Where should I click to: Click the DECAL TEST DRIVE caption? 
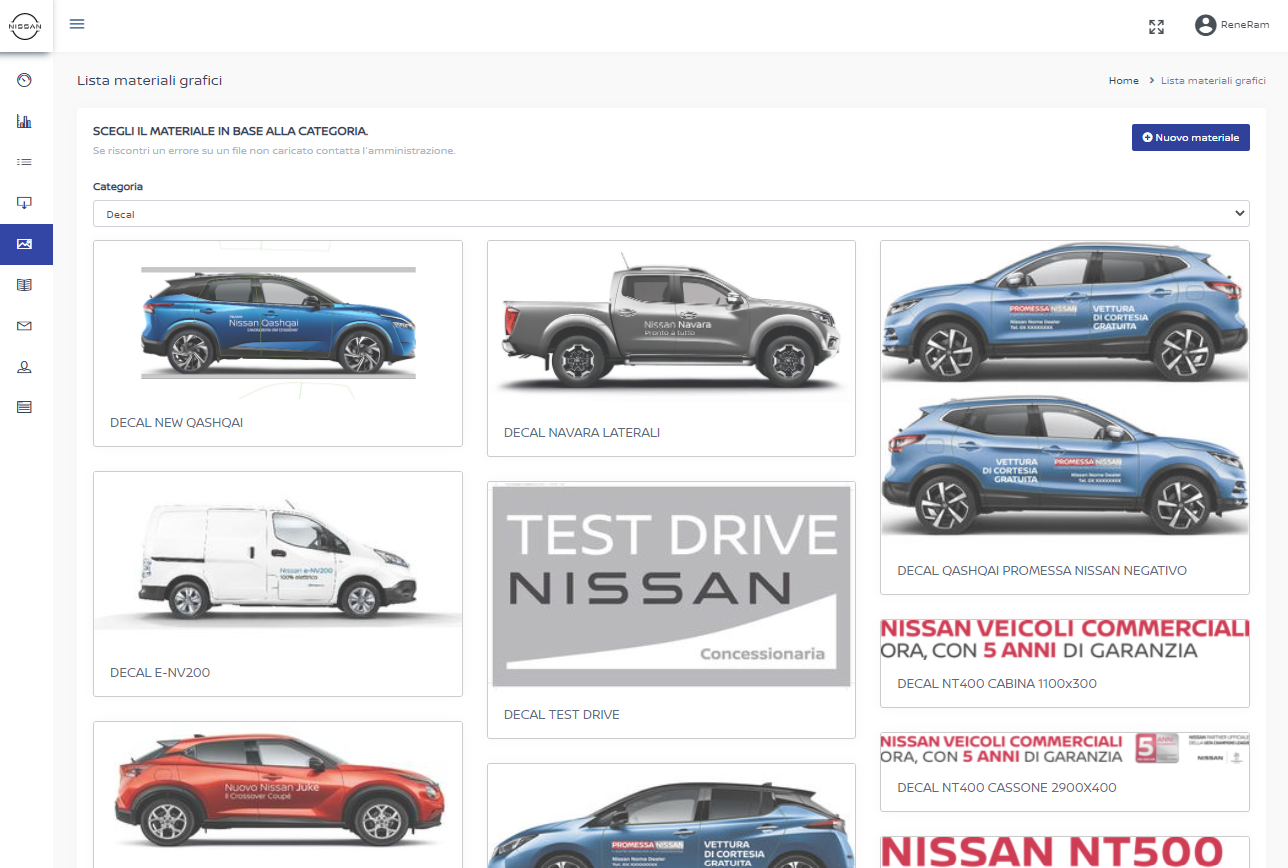562,715
